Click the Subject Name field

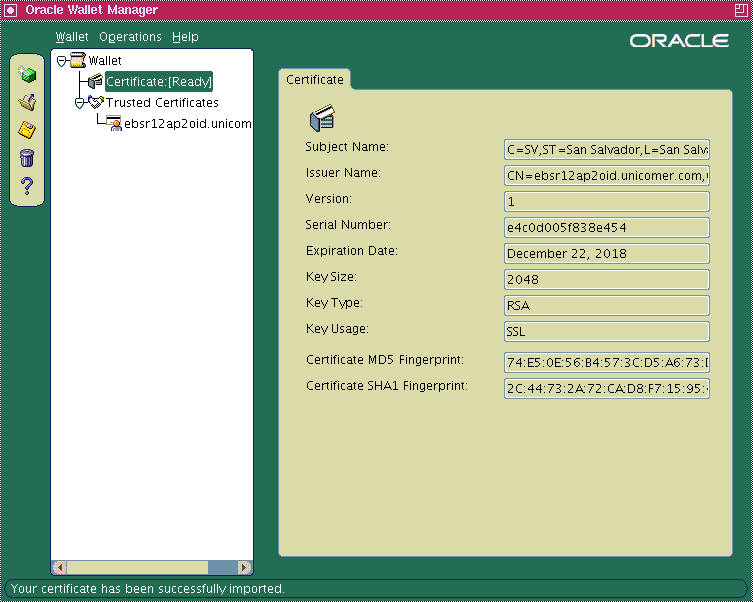point(607,150)
